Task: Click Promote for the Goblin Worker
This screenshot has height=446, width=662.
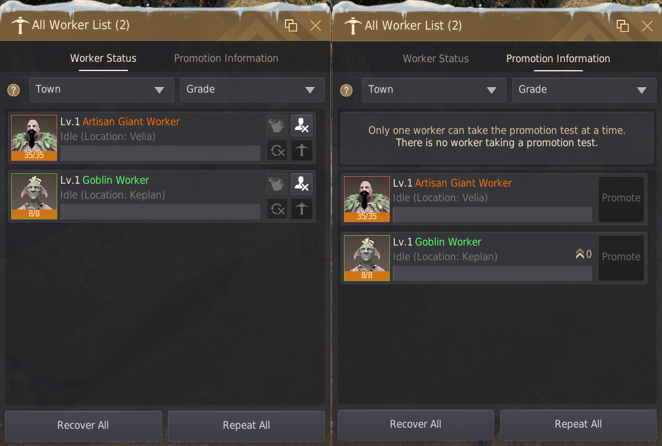Action: [x=621, y=257]
